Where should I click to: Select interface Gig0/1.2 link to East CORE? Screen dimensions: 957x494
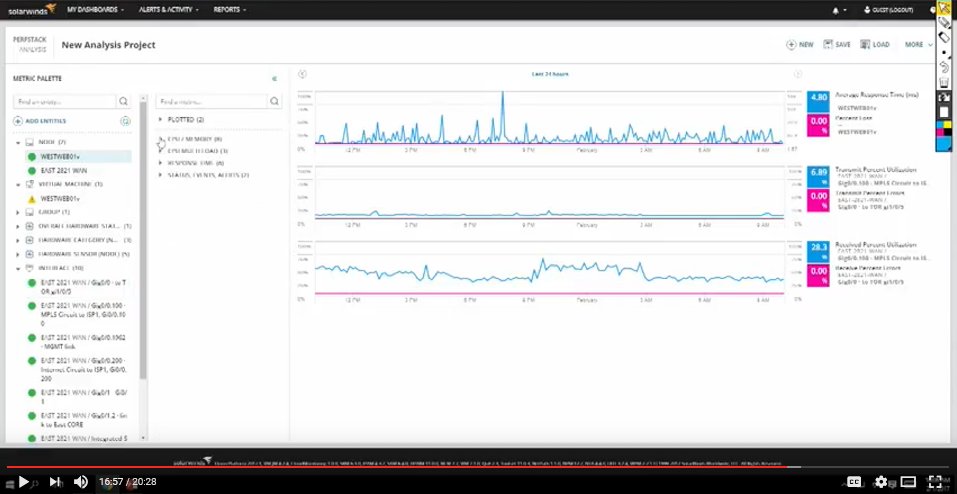click(x=78, y=420)
